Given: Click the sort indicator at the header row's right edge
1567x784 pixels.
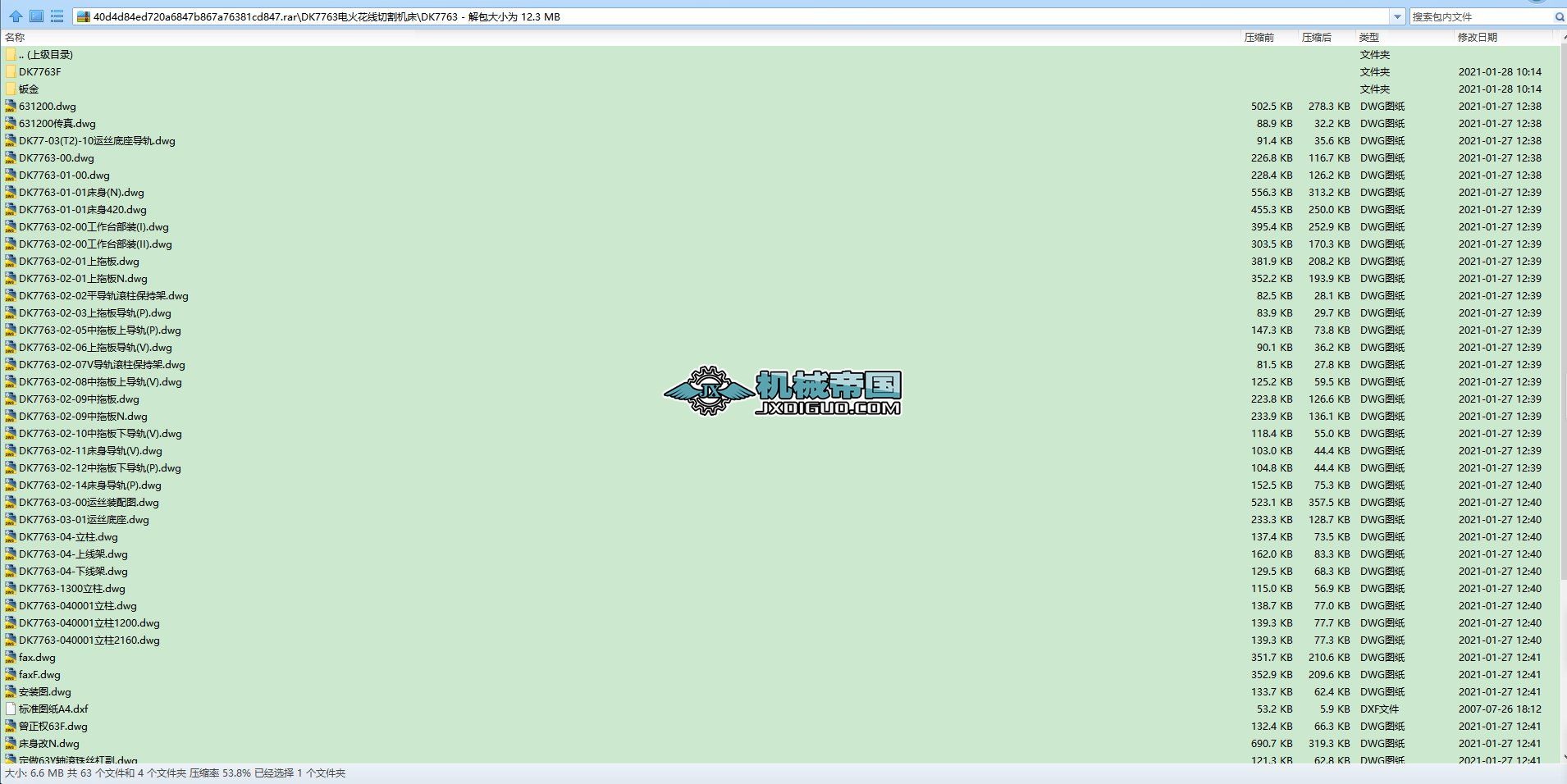Looking at the screenshot, I should (x=1561, y=36).
